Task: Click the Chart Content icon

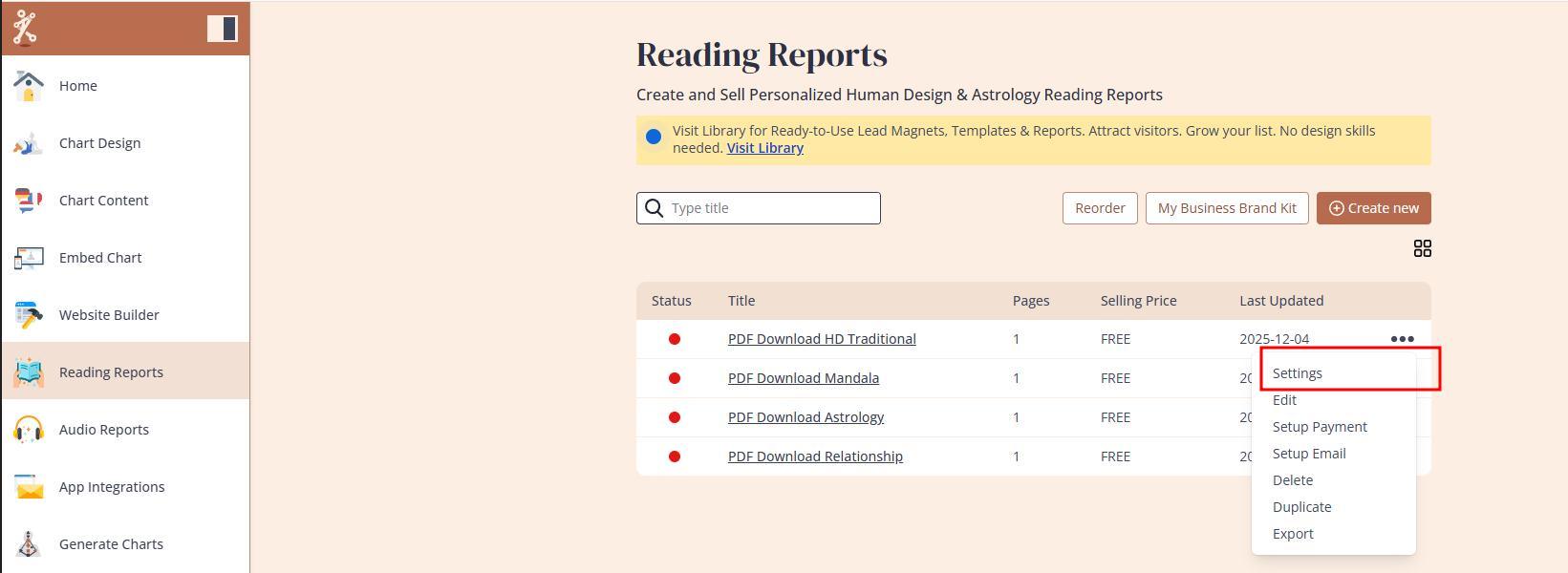Action: [x=29, y=201]
